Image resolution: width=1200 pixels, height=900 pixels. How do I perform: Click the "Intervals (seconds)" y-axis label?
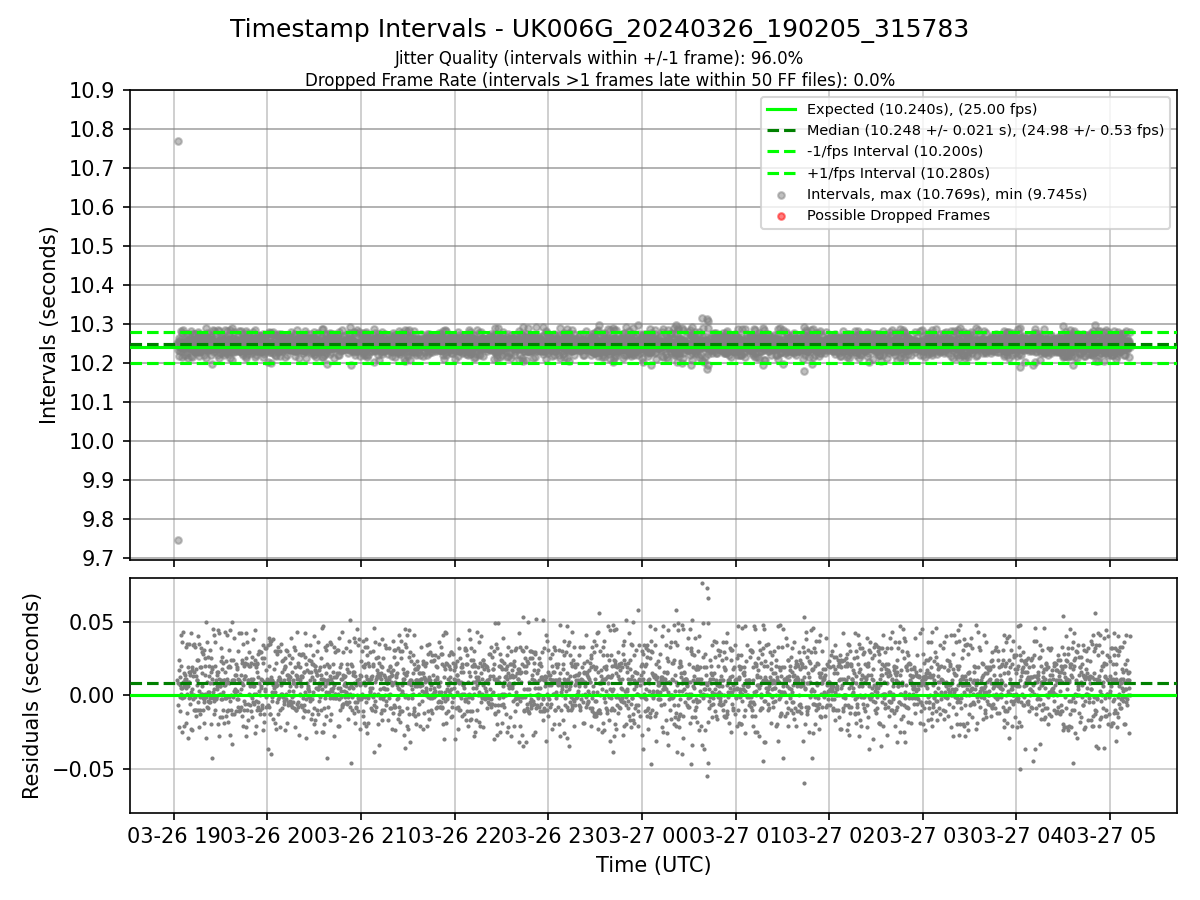(49, 325)
